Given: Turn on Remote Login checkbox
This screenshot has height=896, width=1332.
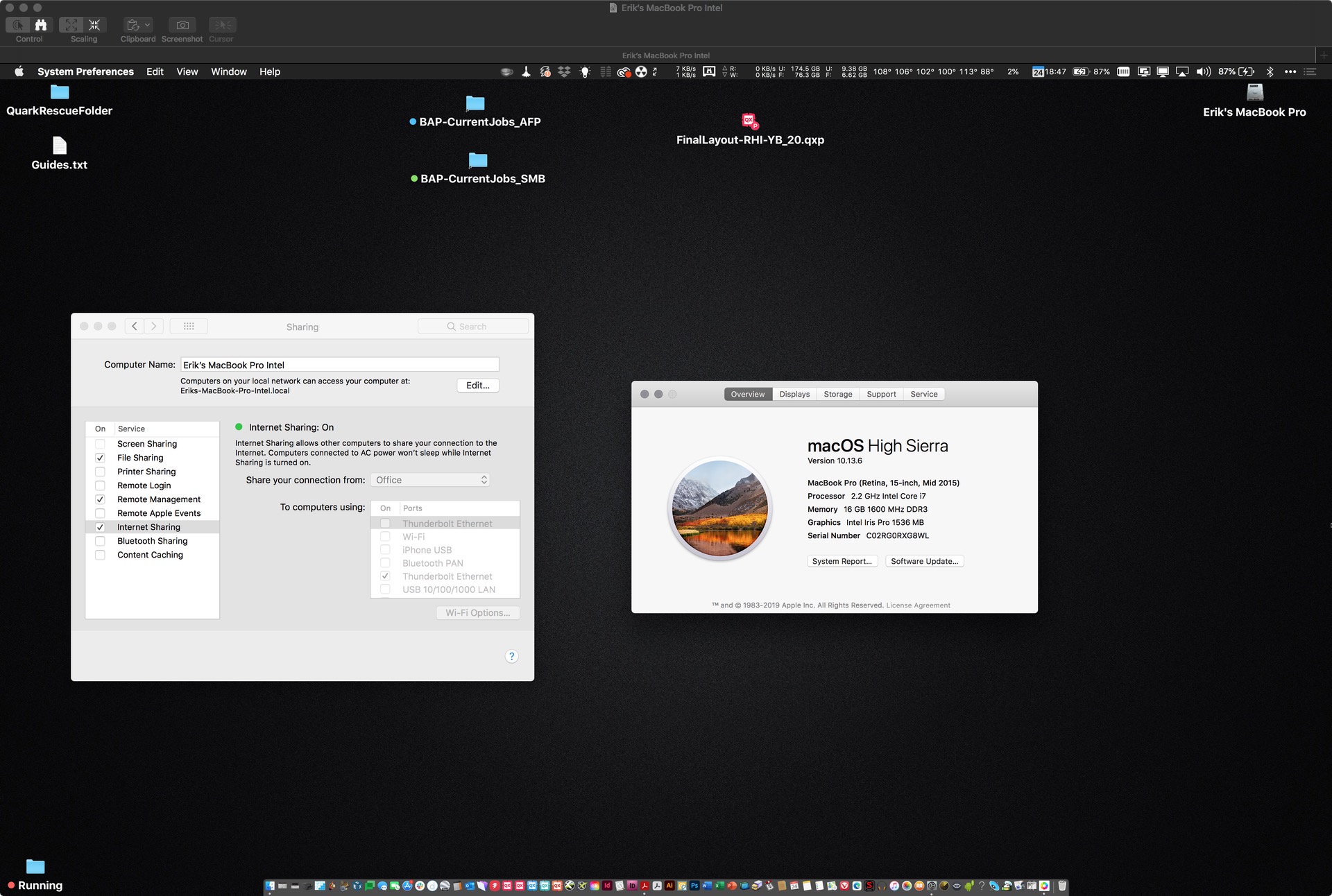Looking at the screenshot, I should click(x=100, y=485).
